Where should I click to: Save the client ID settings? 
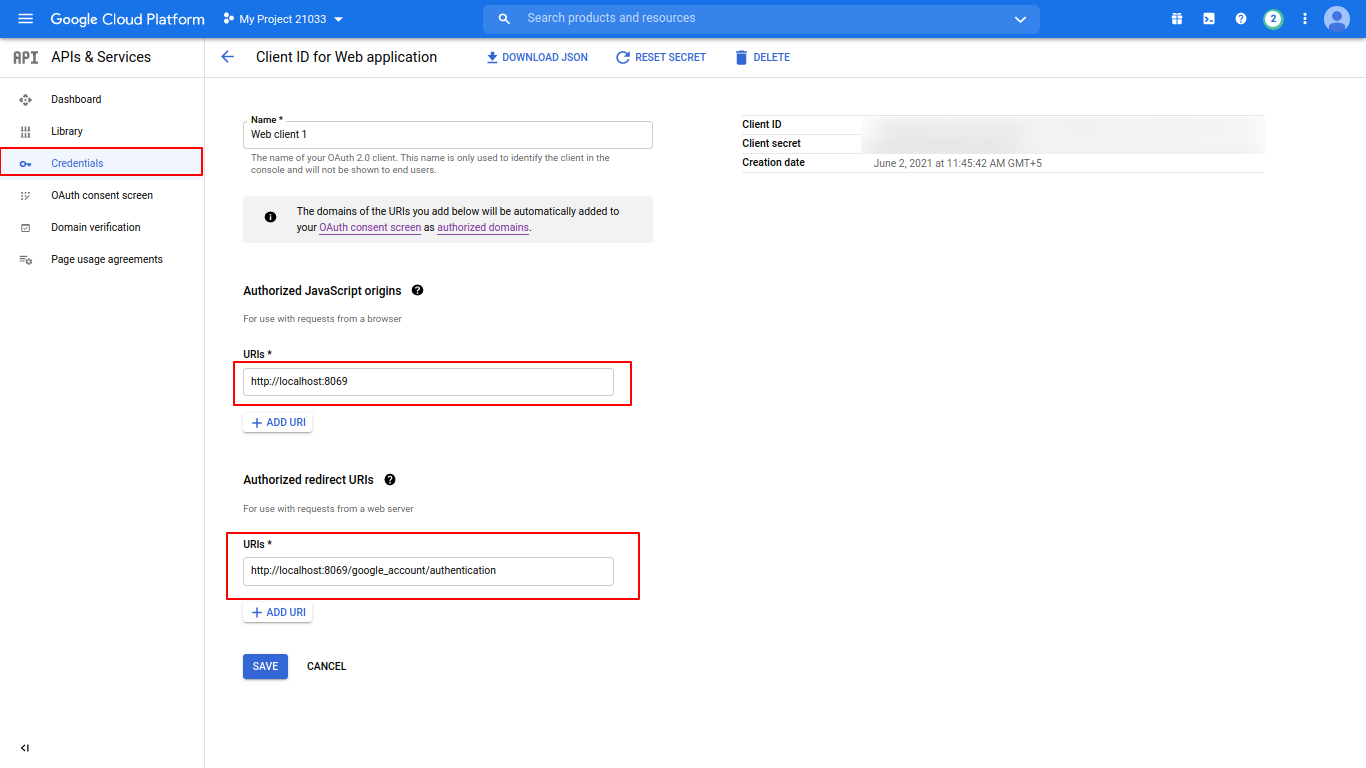pos(265,667)
